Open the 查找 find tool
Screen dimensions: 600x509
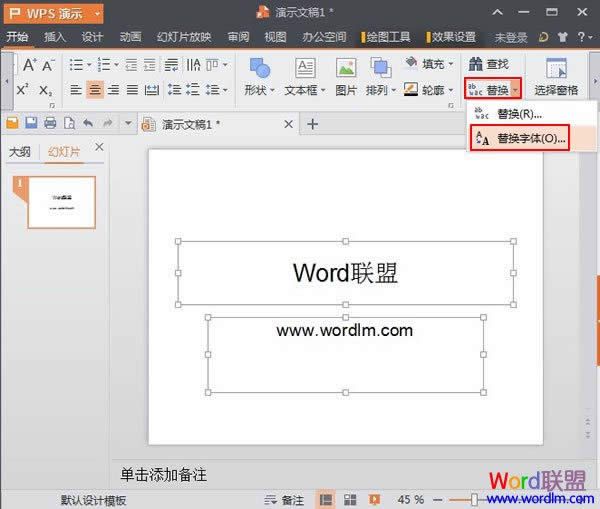[490, 64]
